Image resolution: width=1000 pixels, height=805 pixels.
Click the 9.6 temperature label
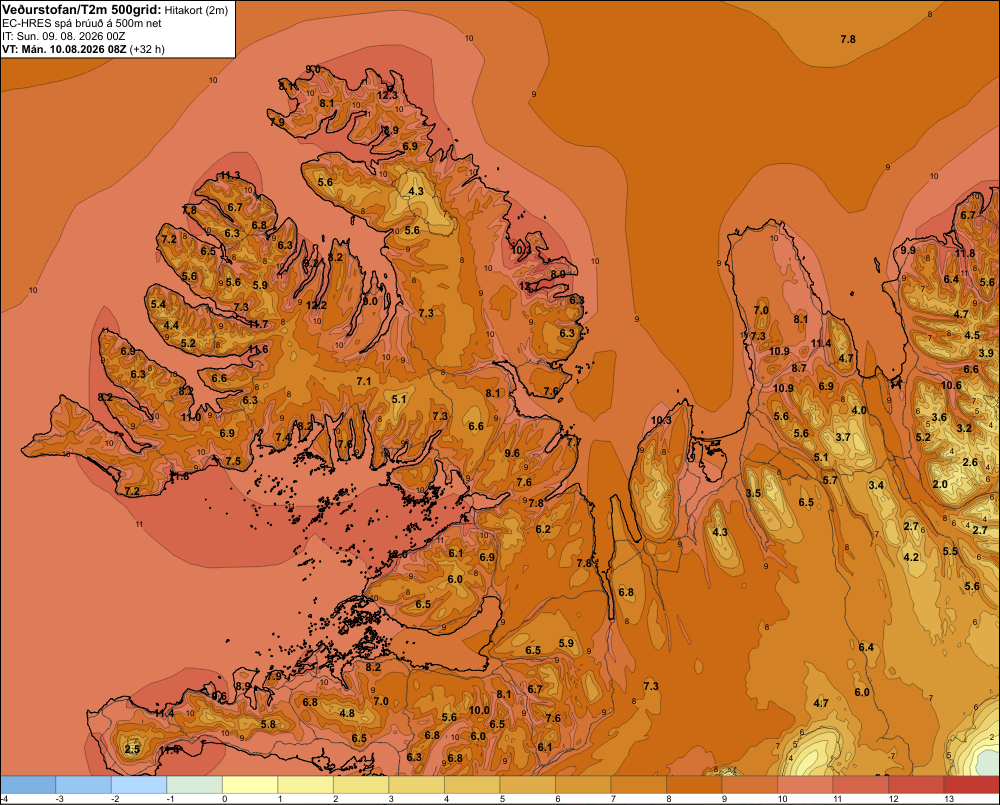[x=512, y=454]
